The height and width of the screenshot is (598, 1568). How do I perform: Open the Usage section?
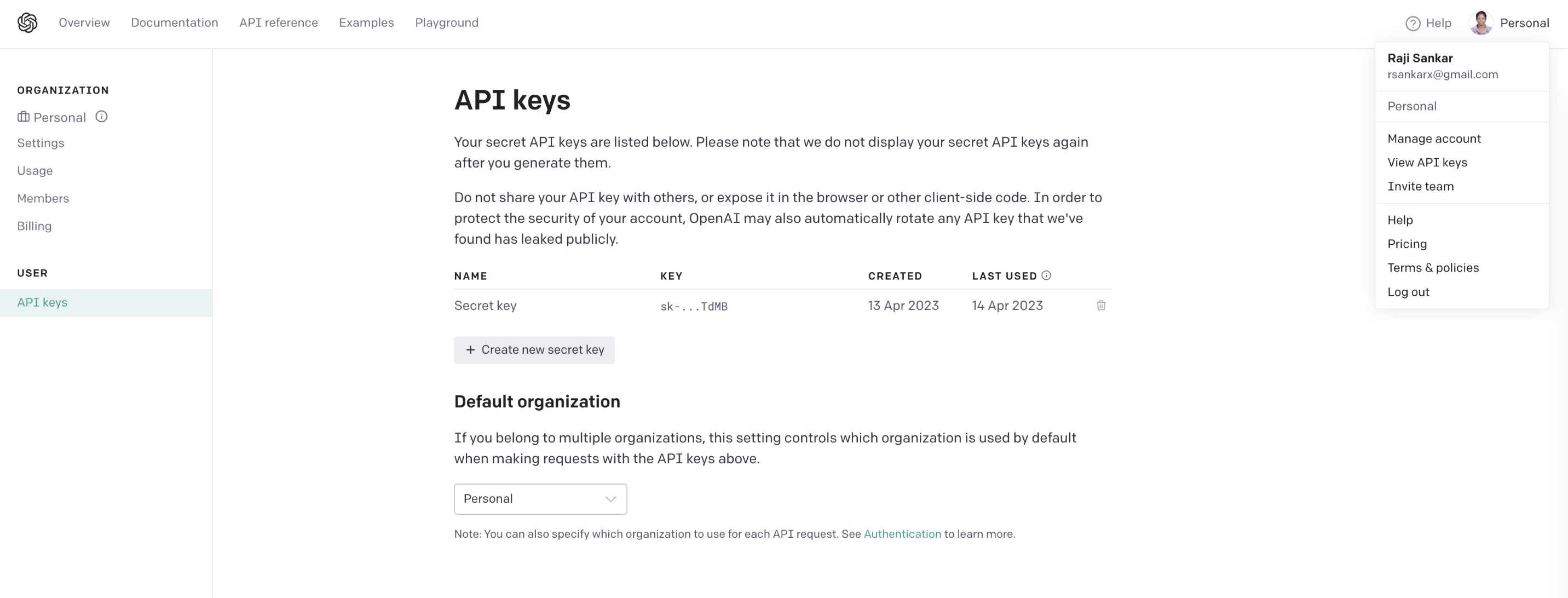(34, 170)
